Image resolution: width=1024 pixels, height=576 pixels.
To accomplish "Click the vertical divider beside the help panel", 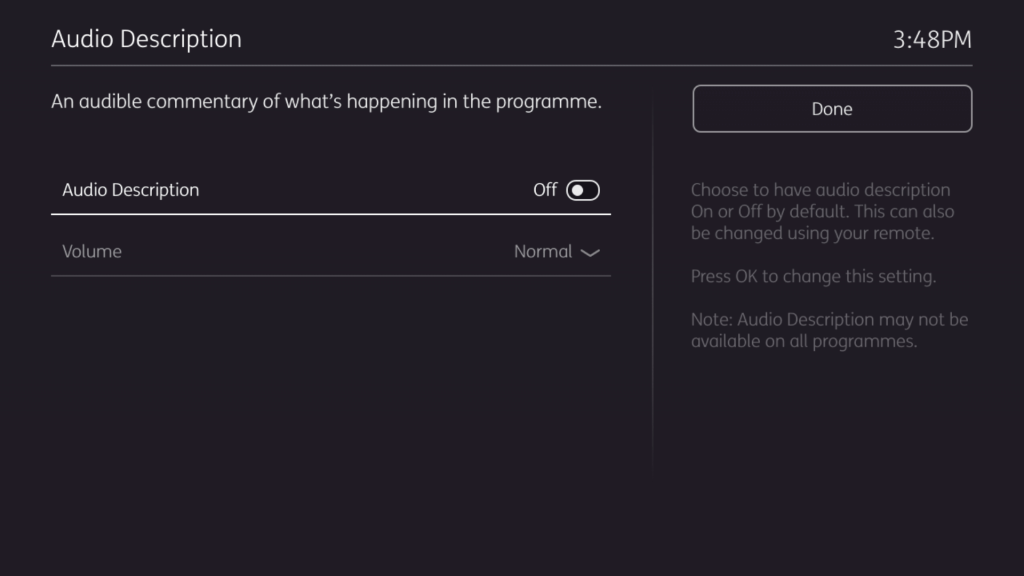I will coord(653,300).
